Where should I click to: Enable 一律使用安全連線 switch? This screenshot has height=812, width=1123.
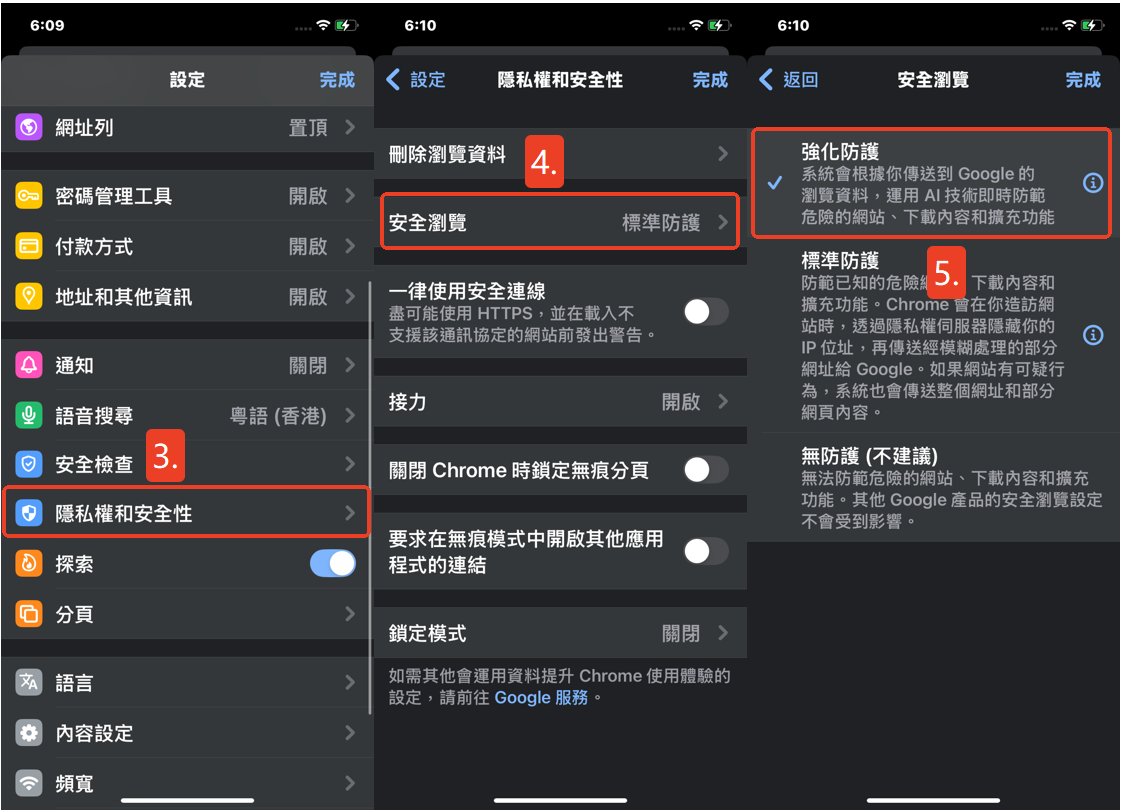(705, 312)
